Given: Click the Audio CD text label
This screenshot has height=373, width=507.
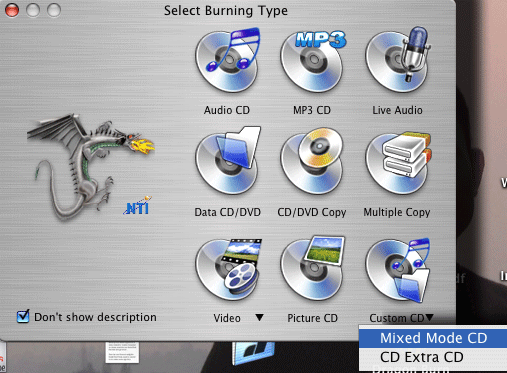Looking at the screenshot, I should coord(227,110).
